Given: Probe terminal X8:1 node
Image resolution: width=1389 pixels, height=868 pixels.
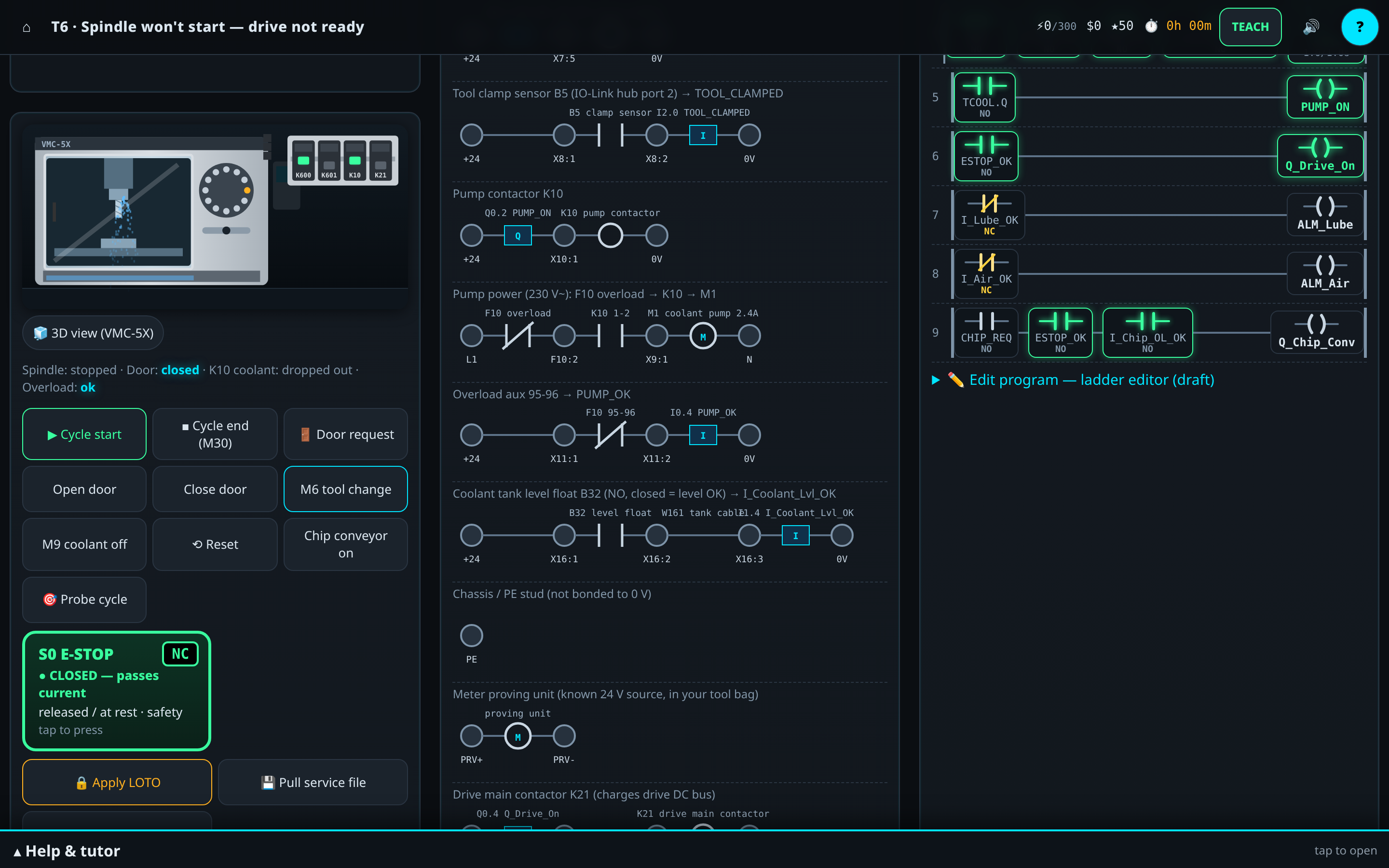Looking at the screenshot, I should point(564,136).
